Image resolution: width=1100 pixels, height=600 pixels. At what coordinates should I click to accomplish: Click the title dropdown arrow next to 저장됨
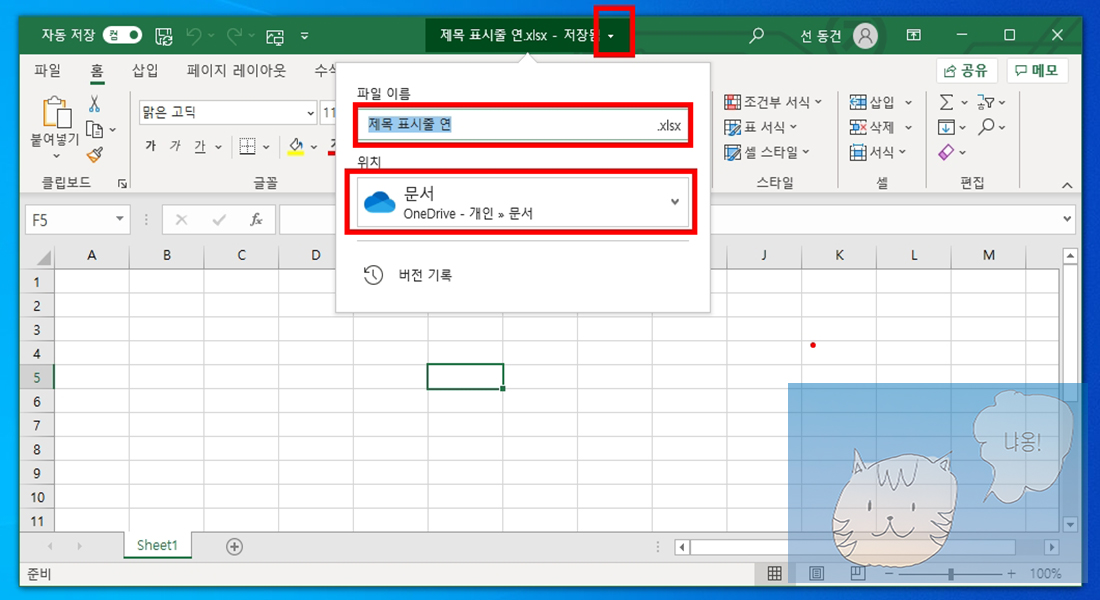click(x=611, y=36)
